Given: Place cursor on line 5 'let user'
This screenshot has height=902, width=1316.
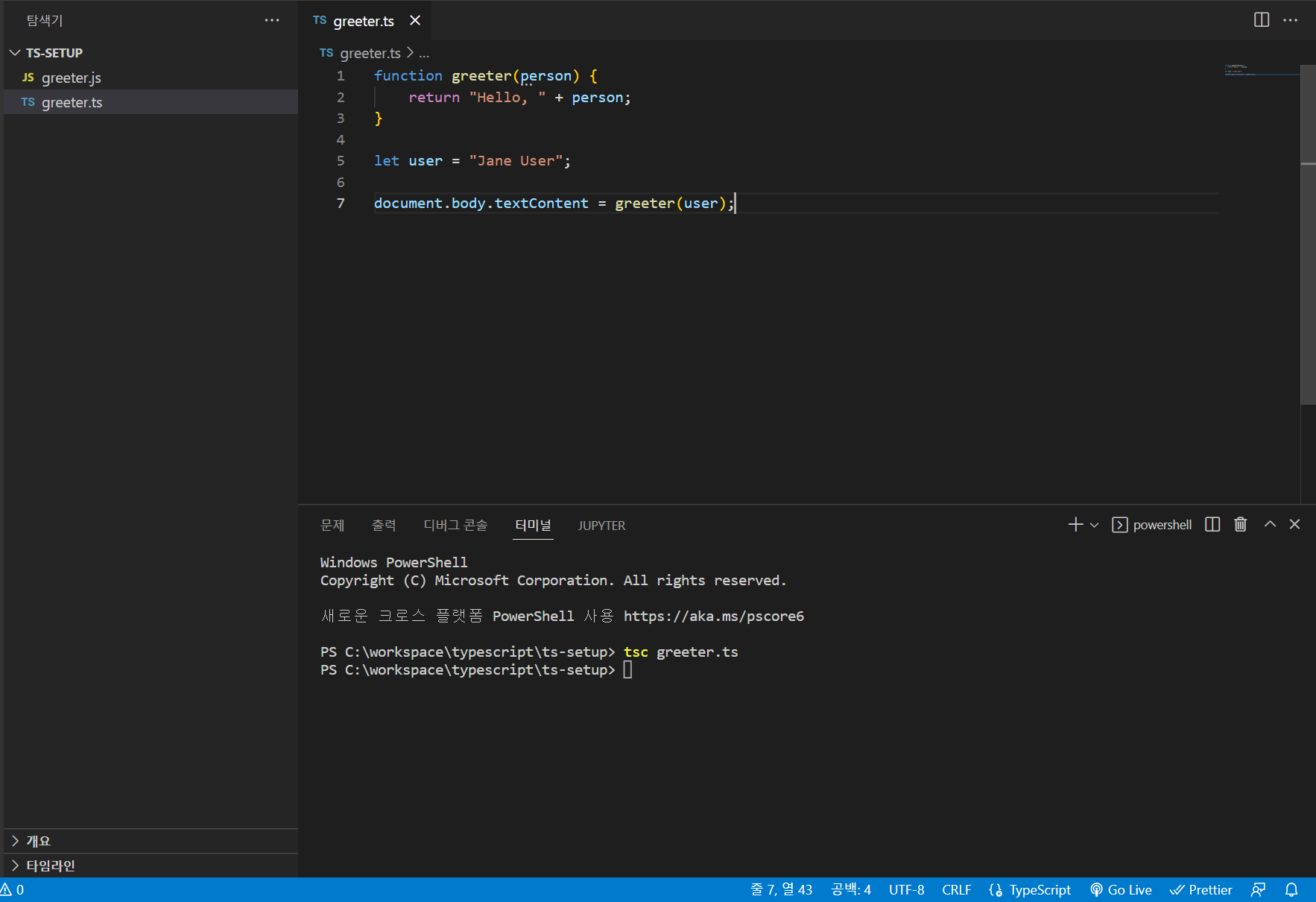Looking at the screenshot, I should [408, 161].
